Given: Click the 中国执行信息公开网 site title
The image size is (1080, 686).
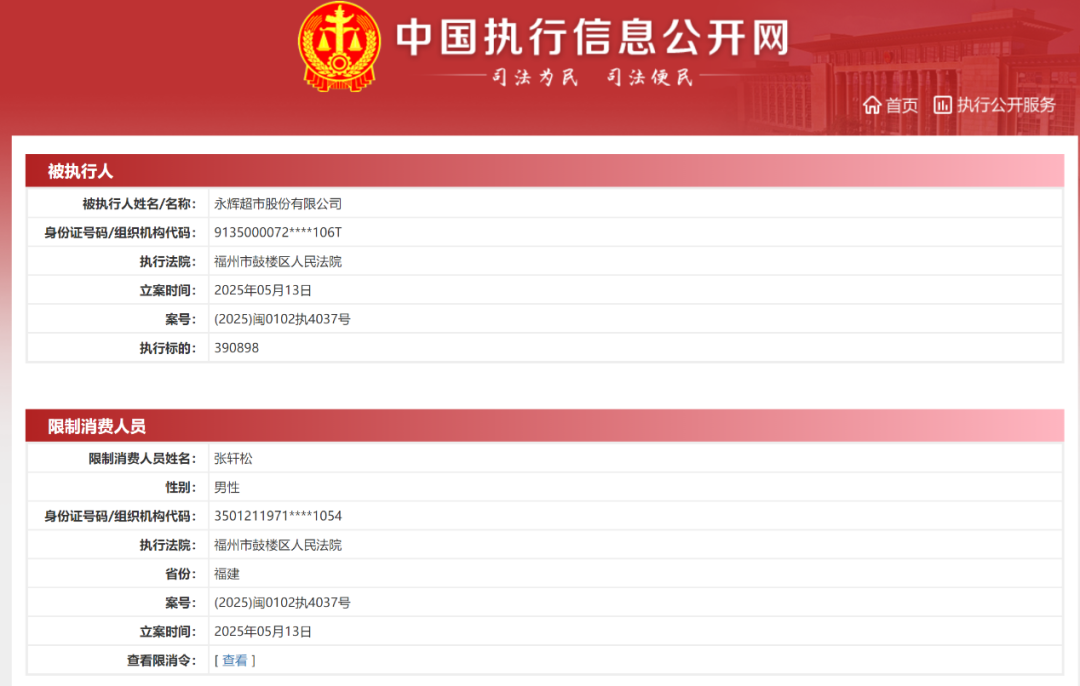Looking at the screenshot, I should pyautogui.click(x=593, y=37).
